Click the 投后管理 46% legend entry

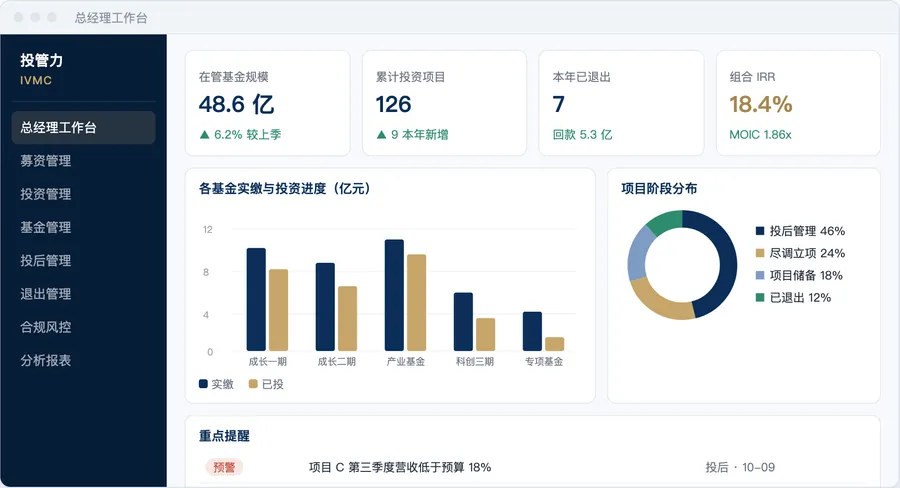click(x=800, y=231)
